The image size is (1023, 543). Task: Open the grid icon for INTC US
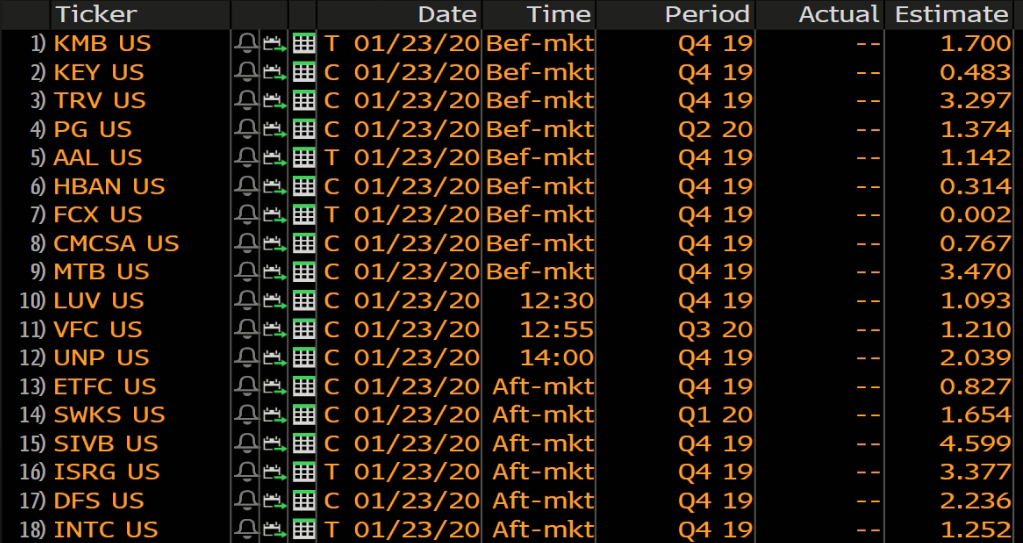(303, 529)
